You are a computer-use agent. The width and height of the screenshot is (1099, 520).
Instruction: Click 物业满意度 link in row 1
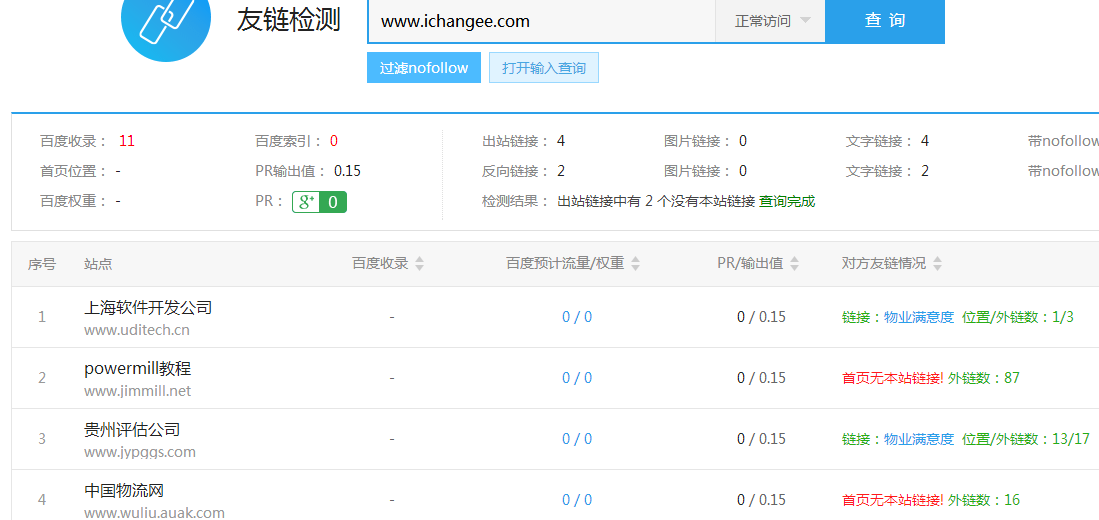(919, 317)
